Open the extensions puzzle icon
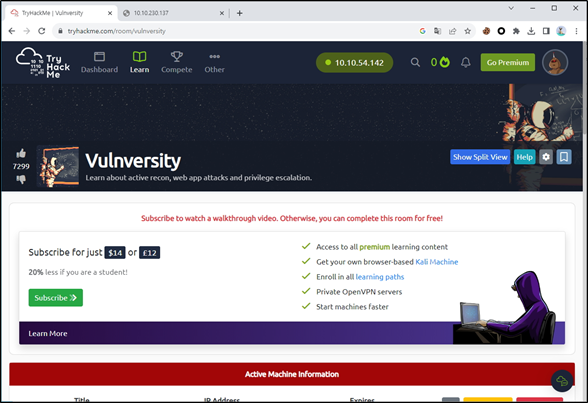Viewport: 588px width, 403px height. point(516,31)
